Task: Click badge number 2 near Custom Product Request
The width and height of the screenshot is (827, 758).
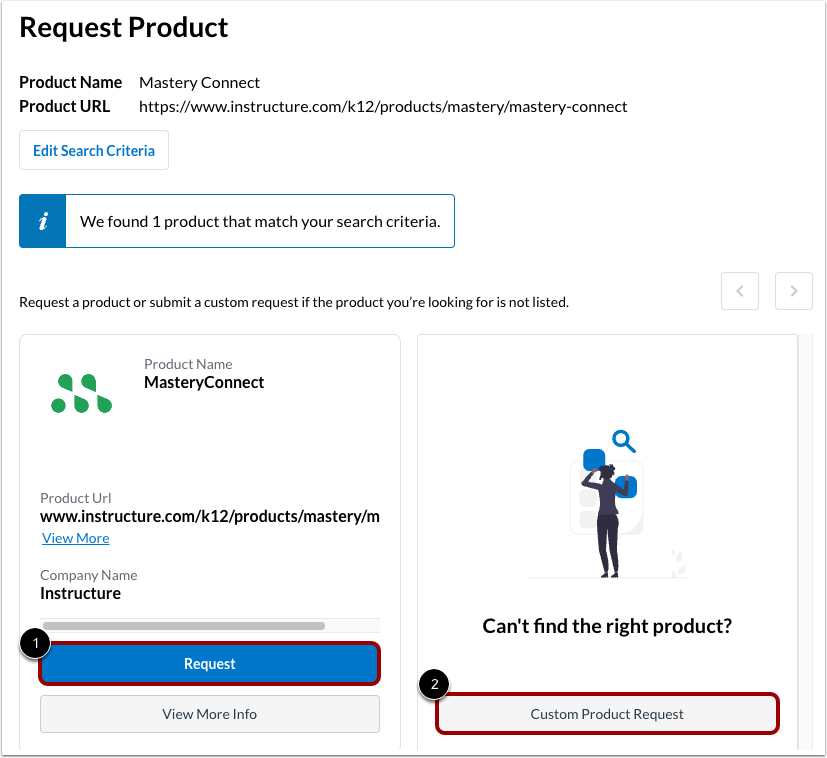Action: (434, 685)
